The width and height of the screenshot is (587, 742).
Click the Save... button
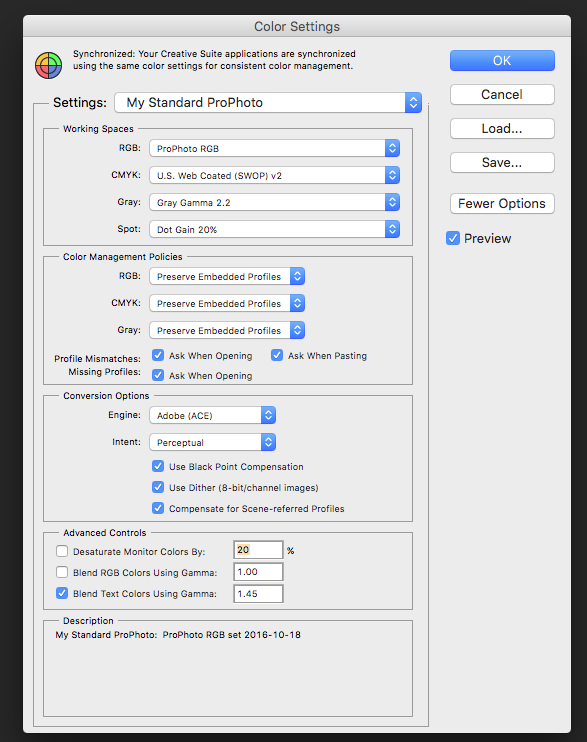click(x=502, y=163)
